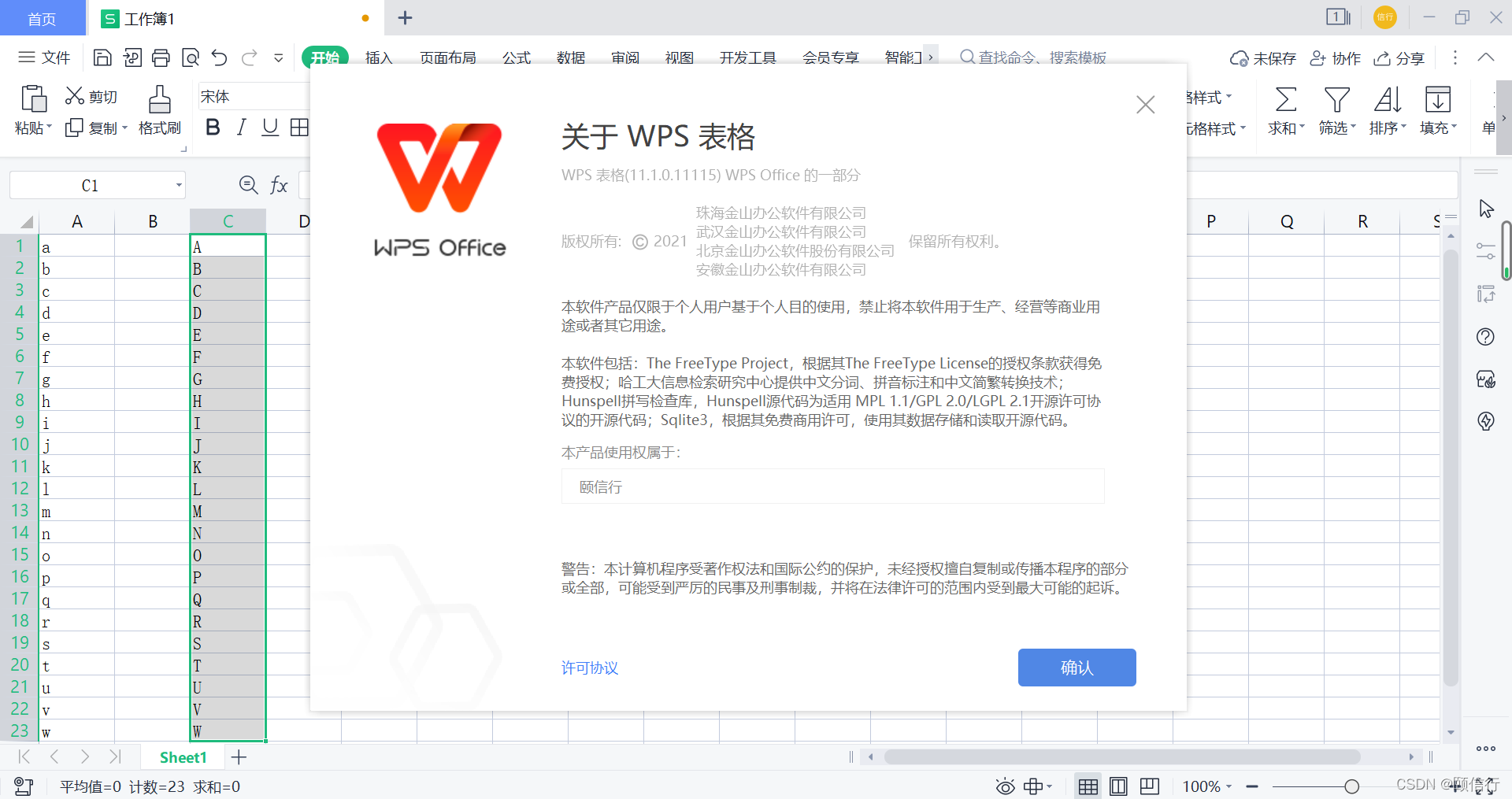
Task: Open the File menu
Action: (x=44, y=57)
